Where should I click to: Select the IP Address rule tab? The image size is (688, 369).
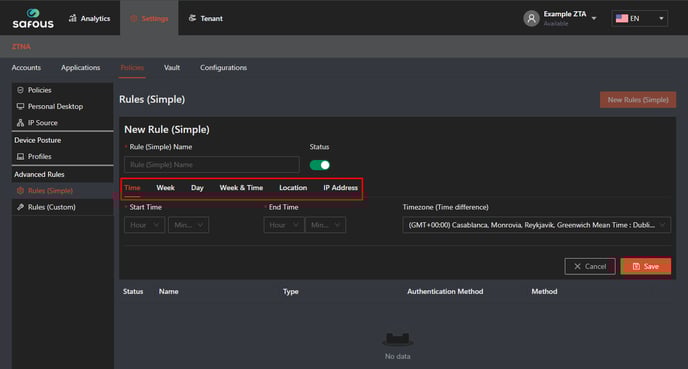point(340,188)
